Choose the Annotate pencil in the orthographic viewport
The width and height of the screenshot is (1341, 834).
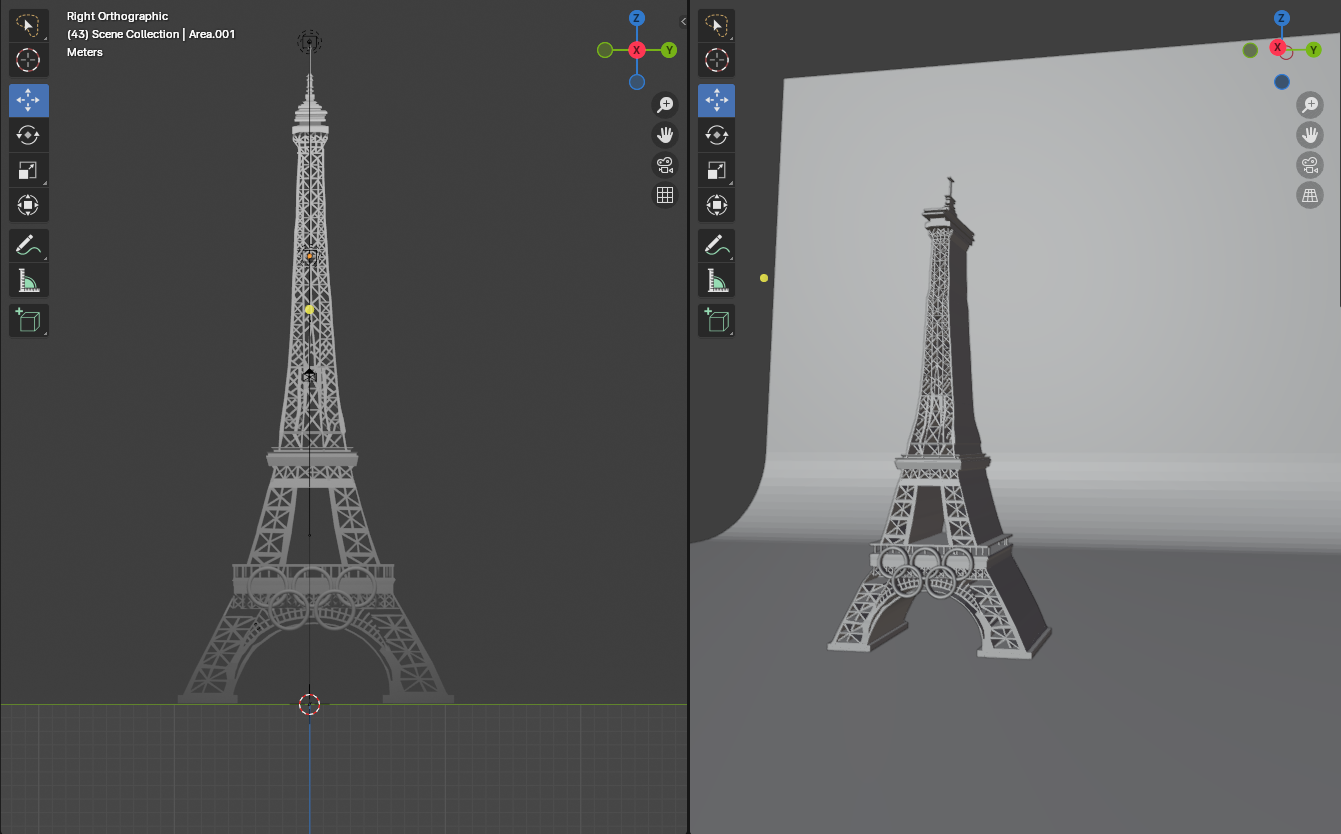[28, 245]
